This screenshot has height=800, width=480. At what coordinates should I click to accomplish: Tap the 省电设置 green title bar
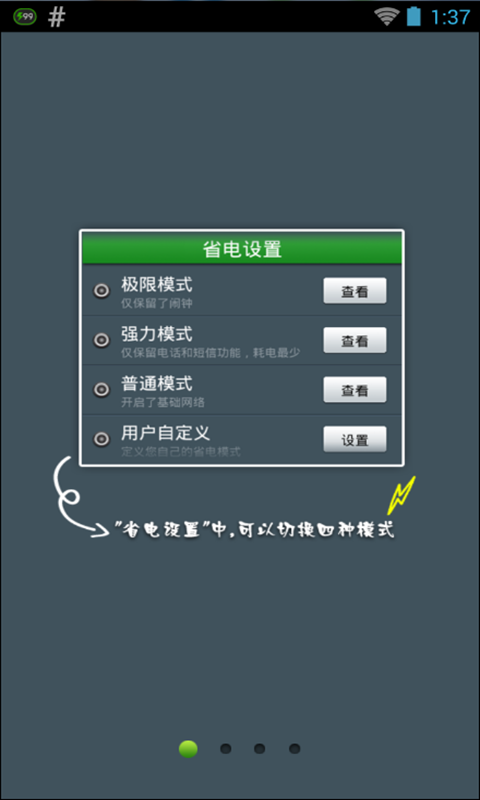tap(242, 249)
